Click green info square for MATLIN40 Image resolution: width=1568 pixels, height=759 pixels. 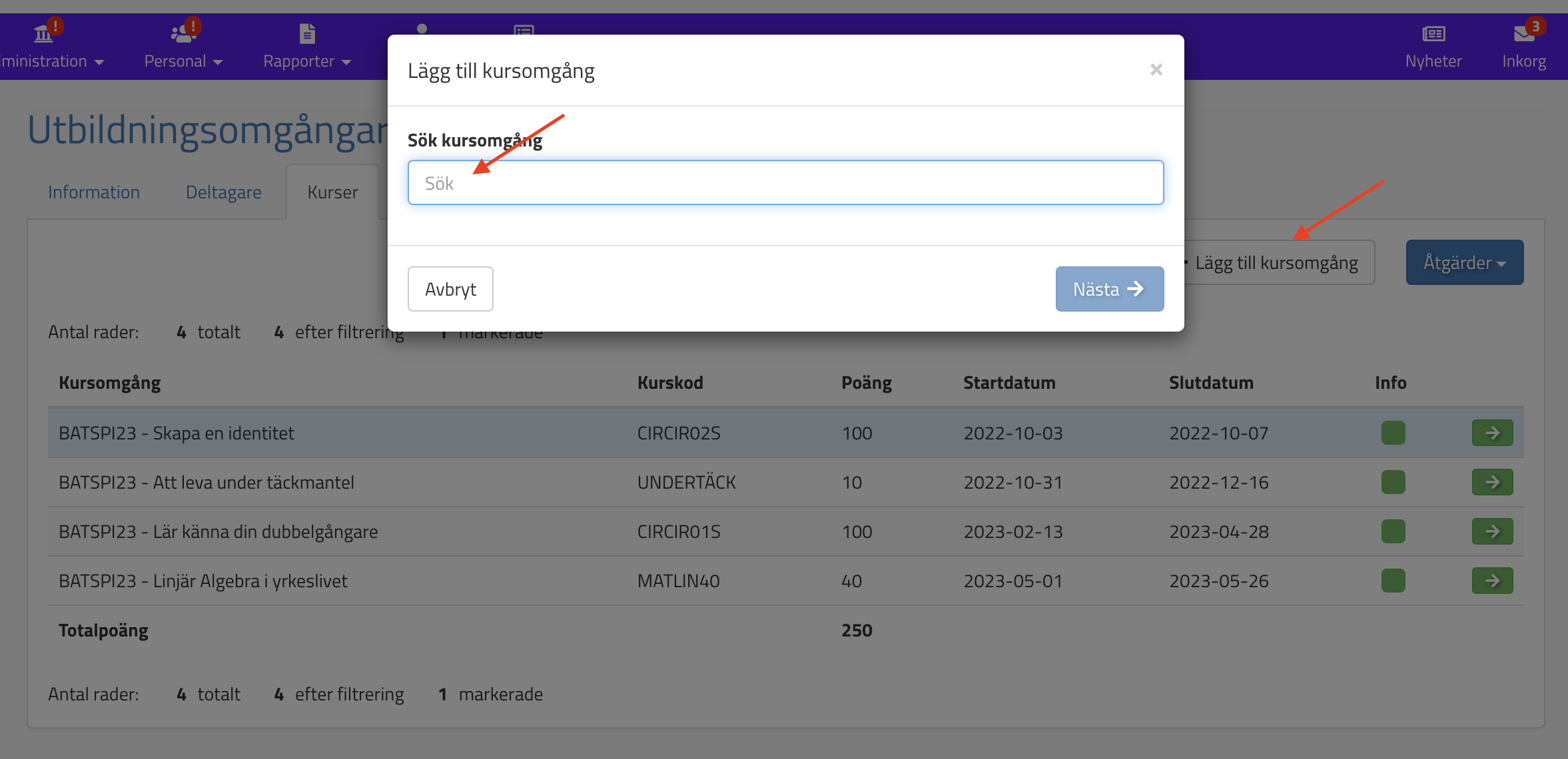click(1393, 581)
